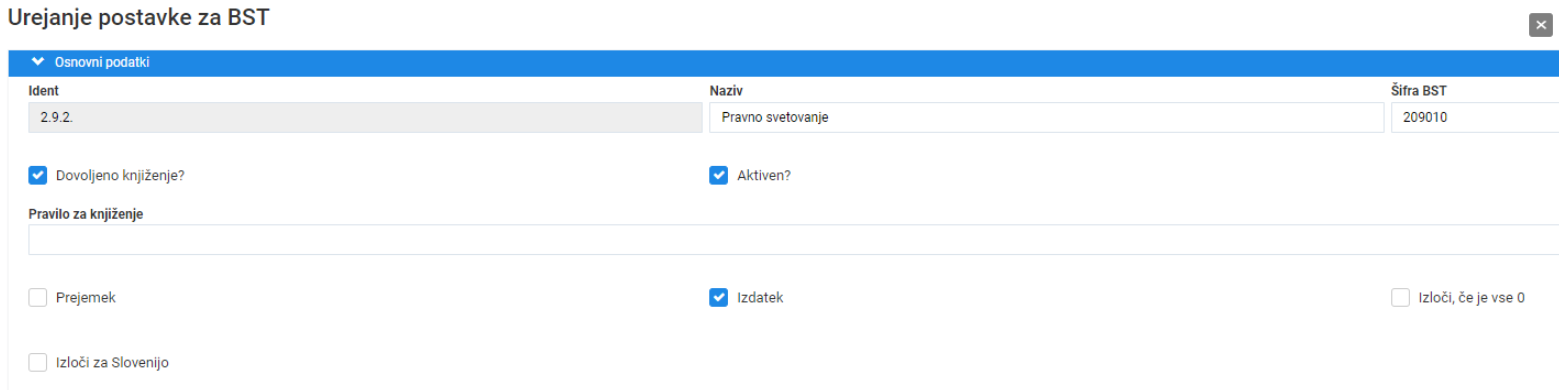Select the Ident field containing 2.9.2.
The height and width of the screenshot is (390, 1559).
pos(366,117)
